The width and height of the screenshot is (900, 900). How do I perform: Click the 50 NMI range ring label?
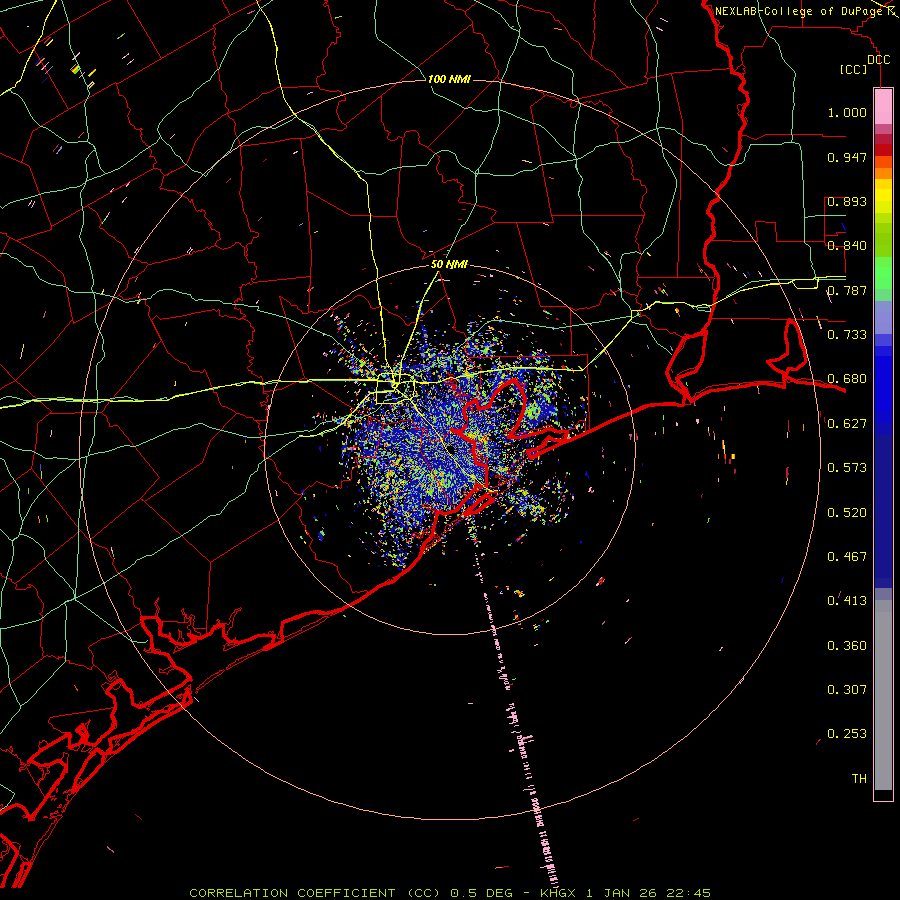449,265
